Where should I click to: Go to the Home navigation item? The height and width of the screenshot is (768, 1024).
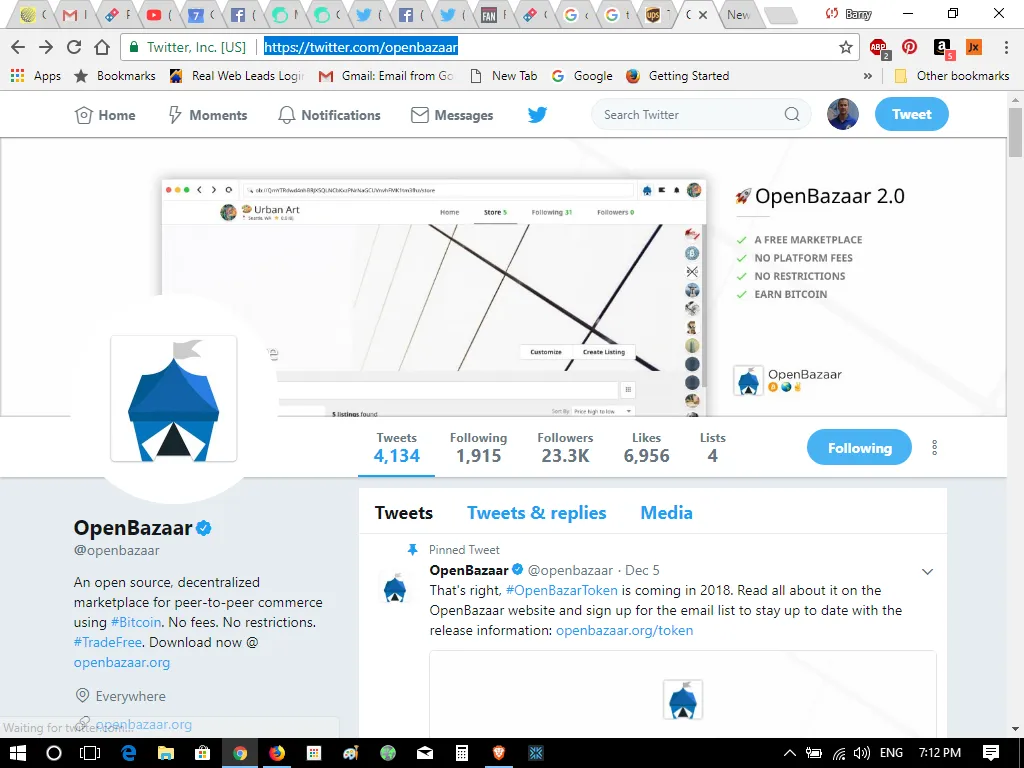(105, 115)
